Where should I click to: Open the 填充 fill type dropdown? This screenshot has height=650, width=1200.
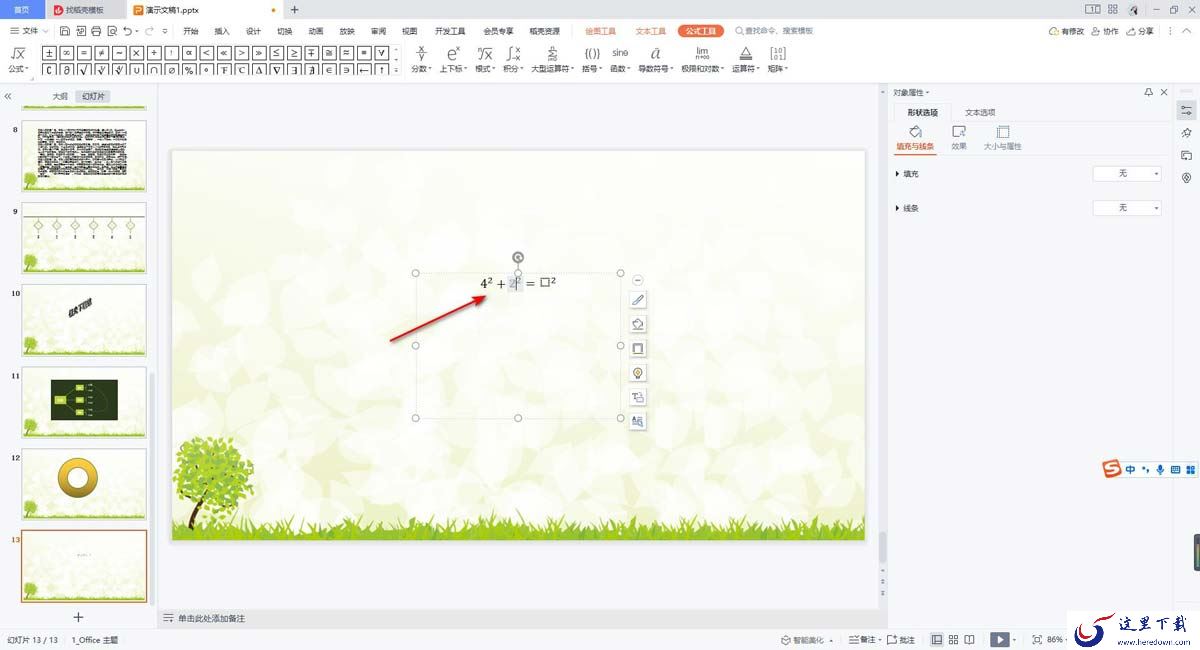point(1127,174)
